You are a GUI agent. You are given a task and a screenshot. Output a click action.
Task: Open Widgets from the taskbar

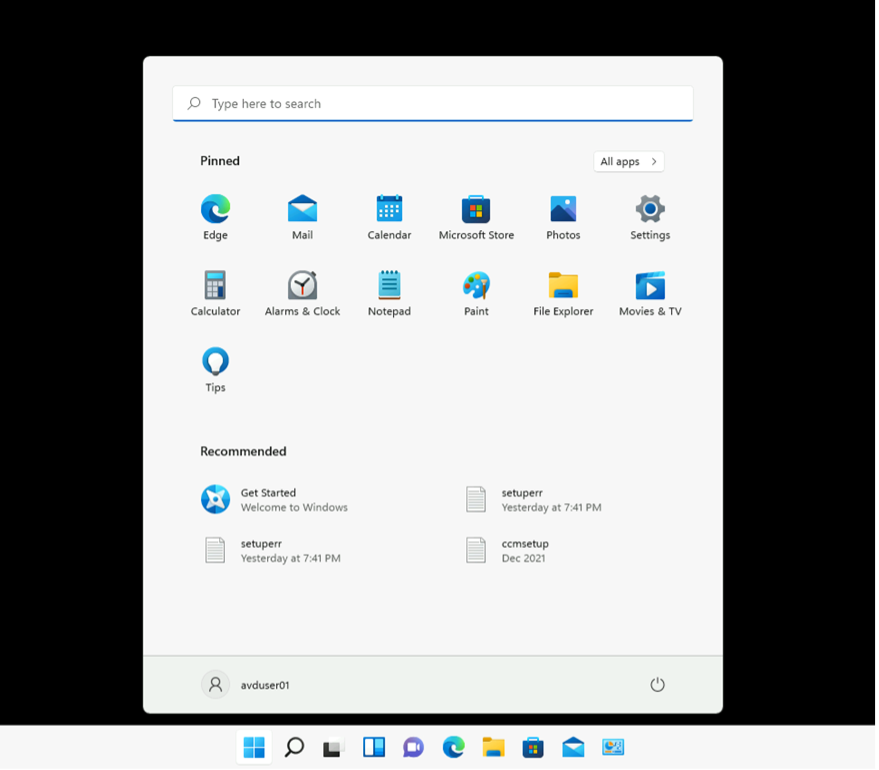click(x=373, y=747)
